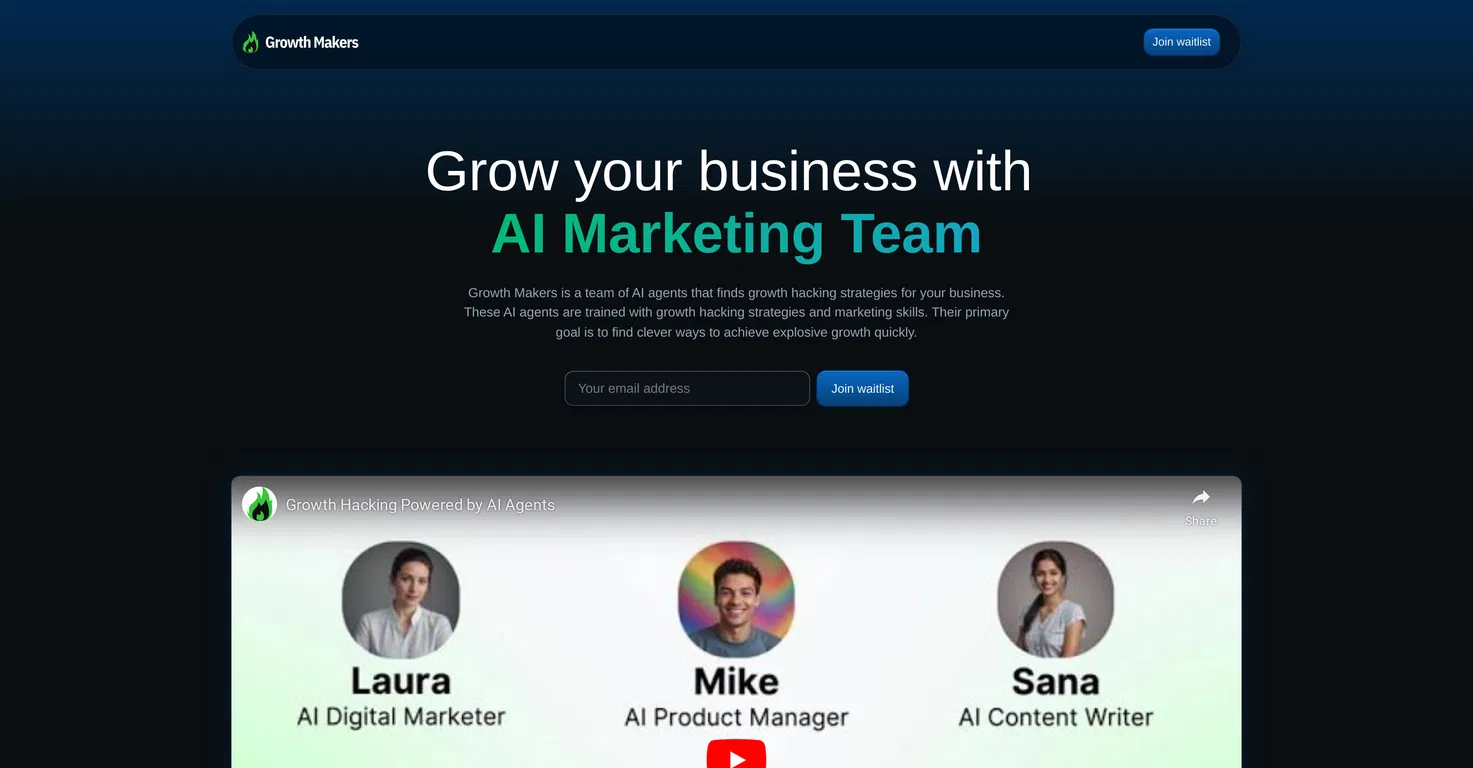Open the Growth Makers brand name link
The height and width of the screenshot is (768, 1473).
311,42
